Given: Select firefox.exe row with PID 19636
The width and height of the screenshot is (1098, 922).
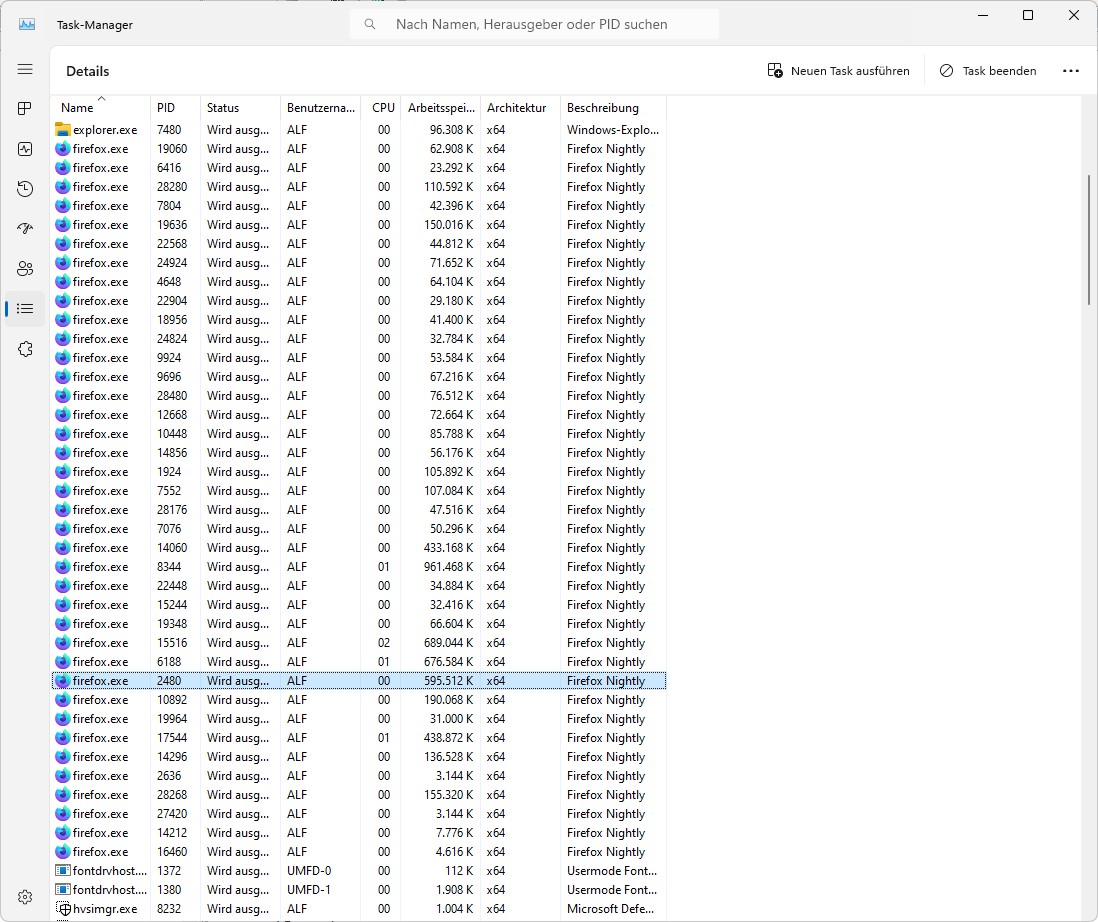Looking at the screenshot, I should [359, 225].
